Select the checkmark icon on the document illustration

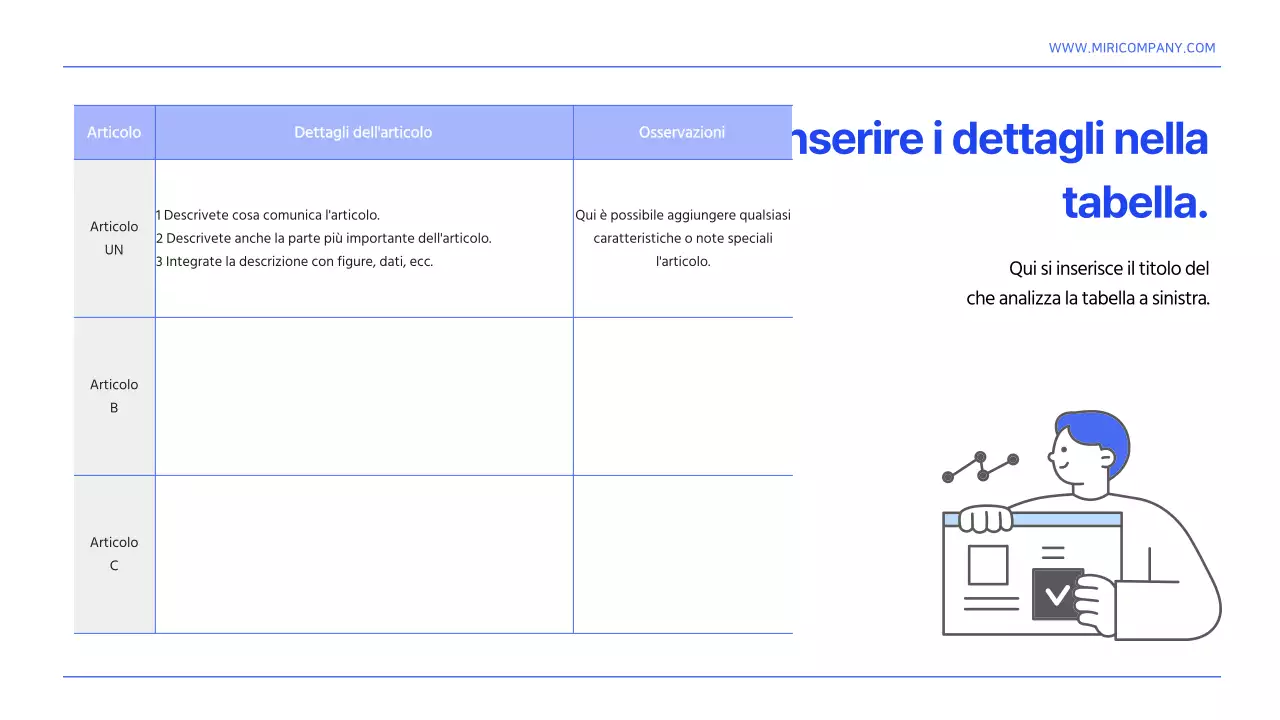tap(1056, 594)
